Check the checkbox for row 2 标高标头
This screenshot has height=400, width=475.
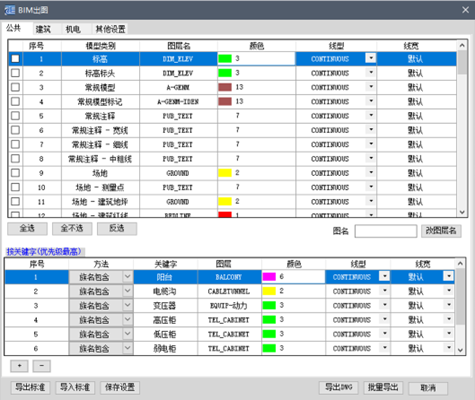pos(15,73)
